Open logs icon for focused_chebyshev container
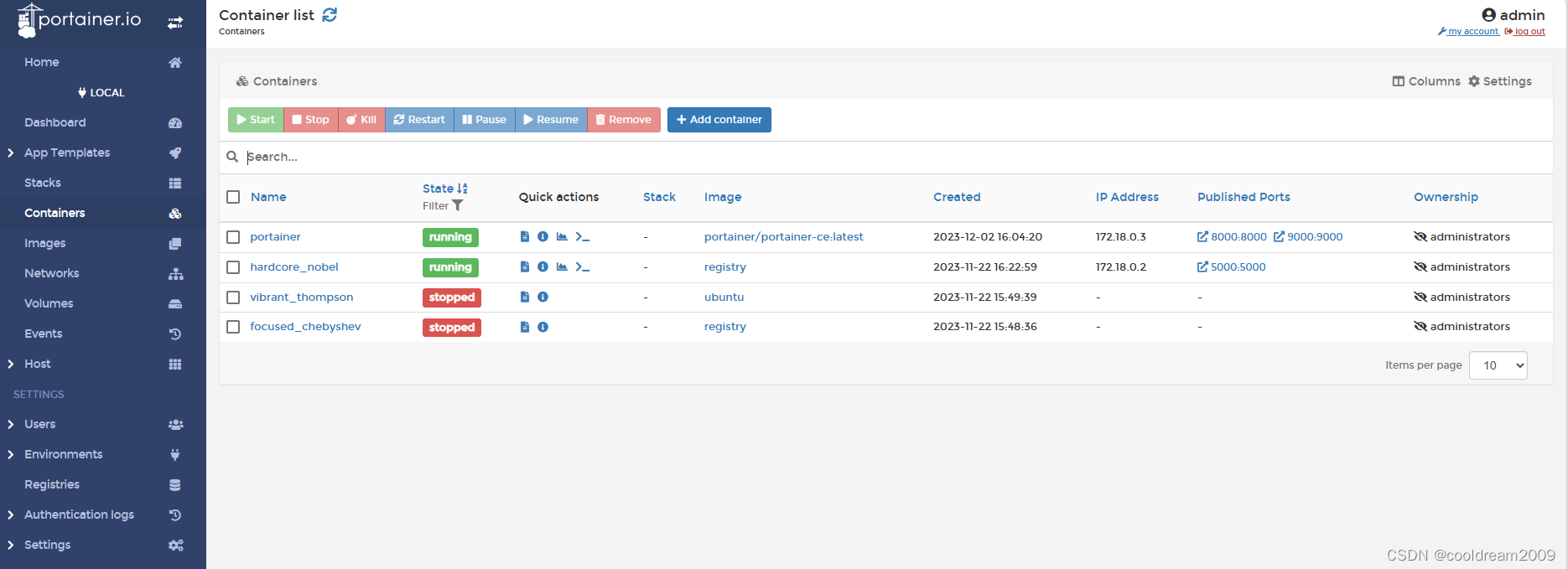Screen dimensions: 1568x569 525,327
